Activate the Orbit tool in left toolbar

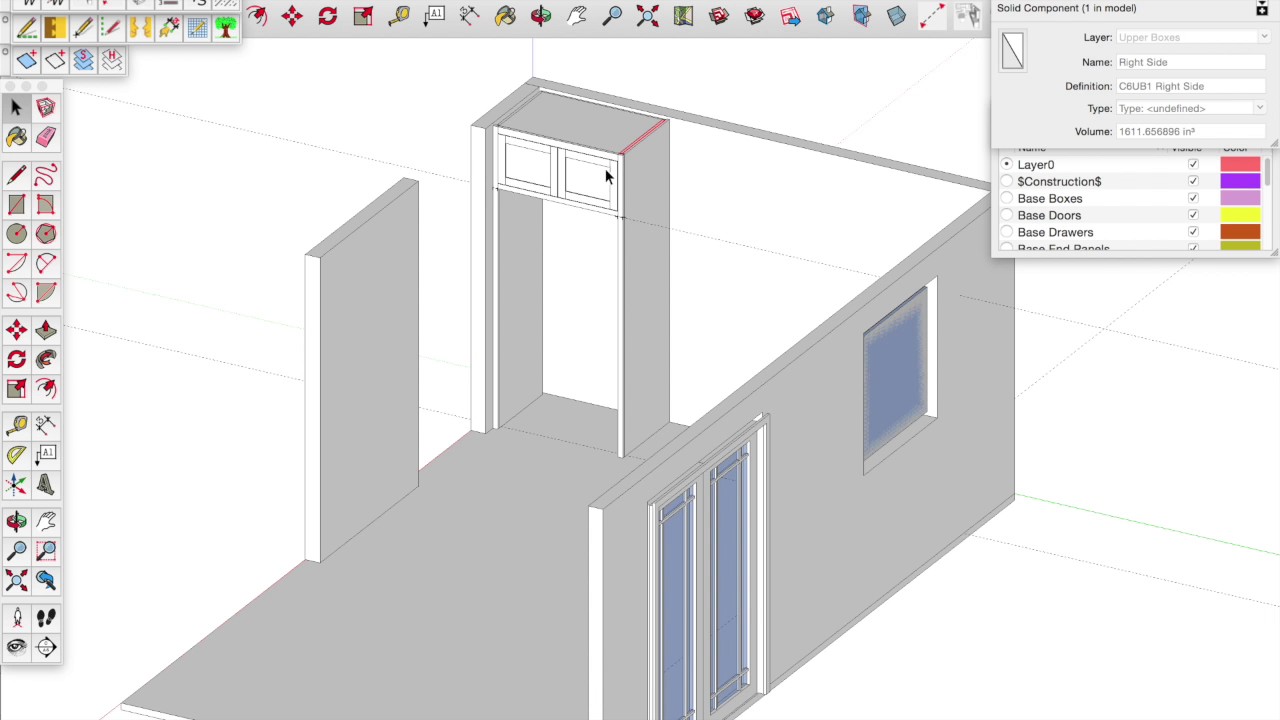click(16, 522)
